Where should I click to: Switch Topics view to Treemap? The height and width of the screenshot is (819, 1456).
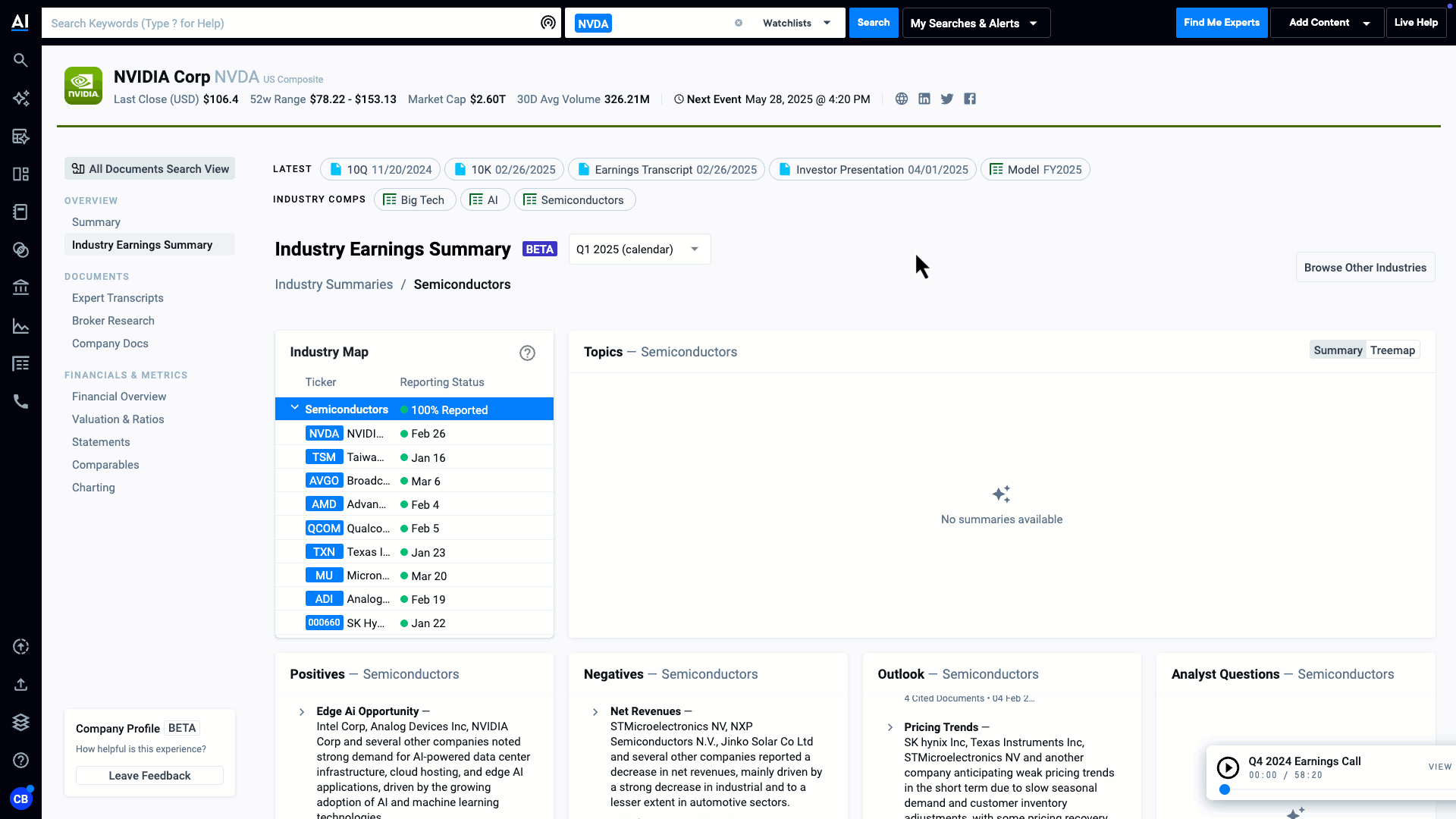point(1392,350)
